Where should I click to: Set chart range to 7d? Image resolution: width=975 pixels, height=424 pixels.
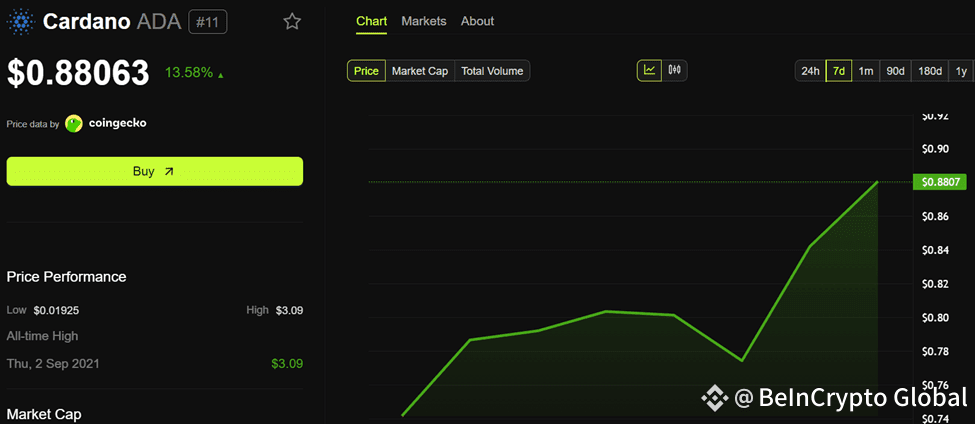[x=839, y=71]
